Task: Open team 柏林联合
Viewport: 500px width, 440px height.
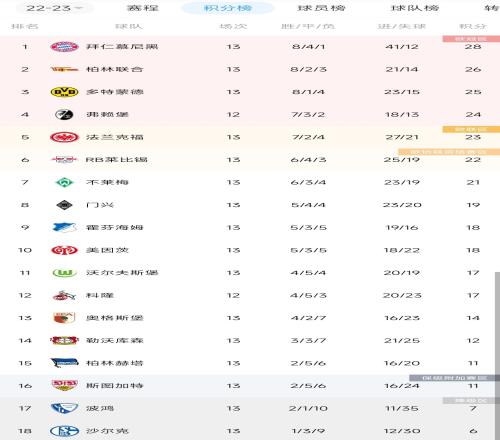Action: tap(115, 69)
